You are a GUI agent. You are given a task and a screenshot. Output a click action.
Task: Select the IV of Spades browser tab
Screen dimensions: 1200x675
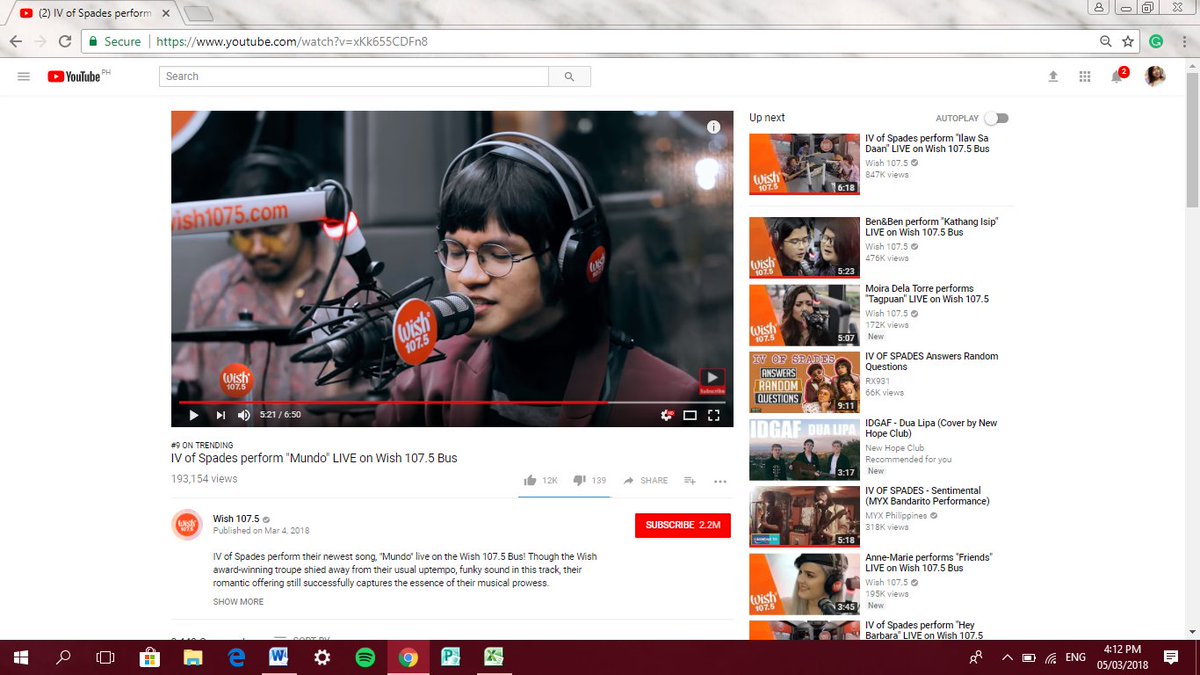click(x=95, y=13)
